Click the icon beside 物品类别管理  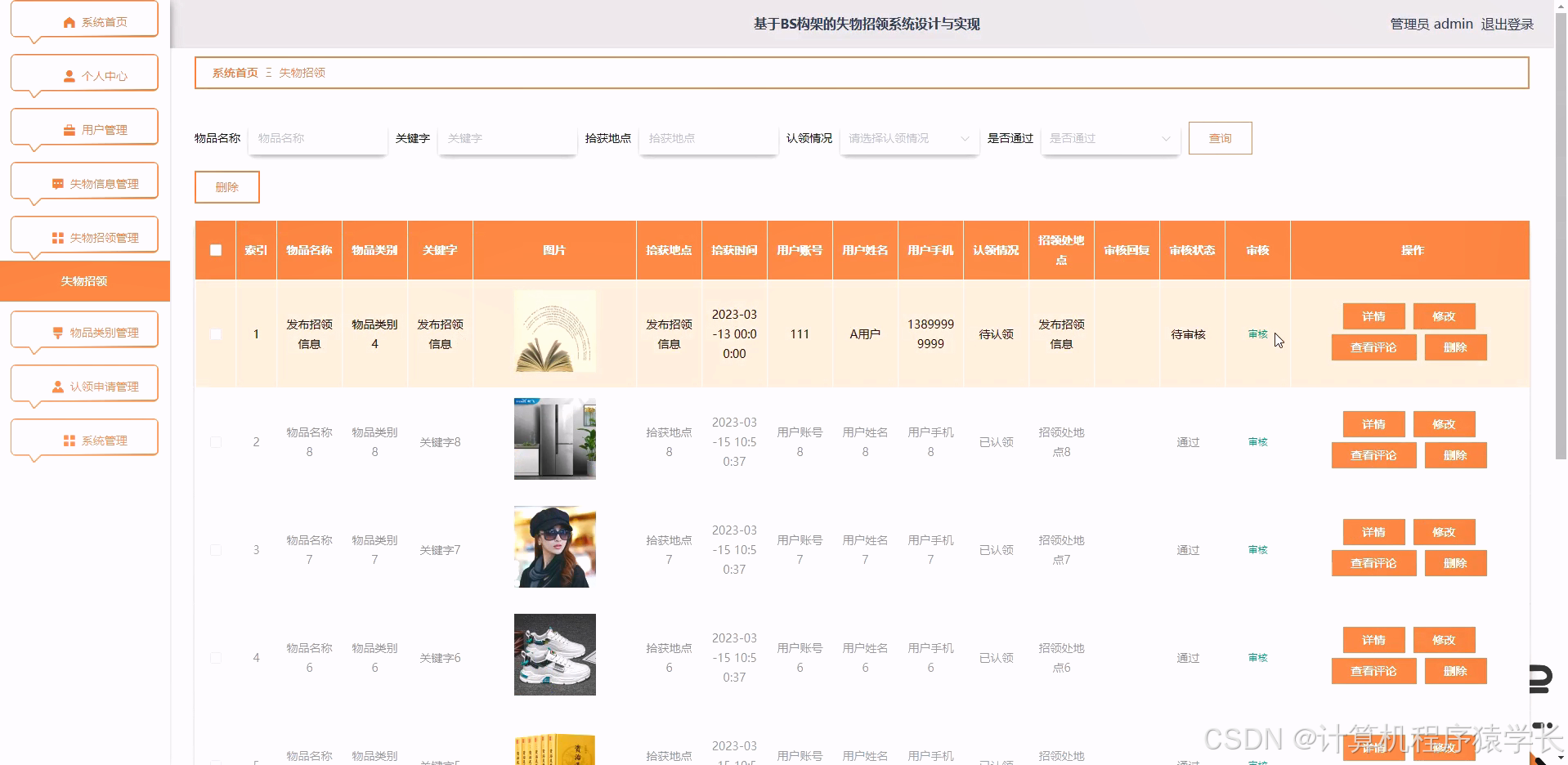click(x=58, y=333)
